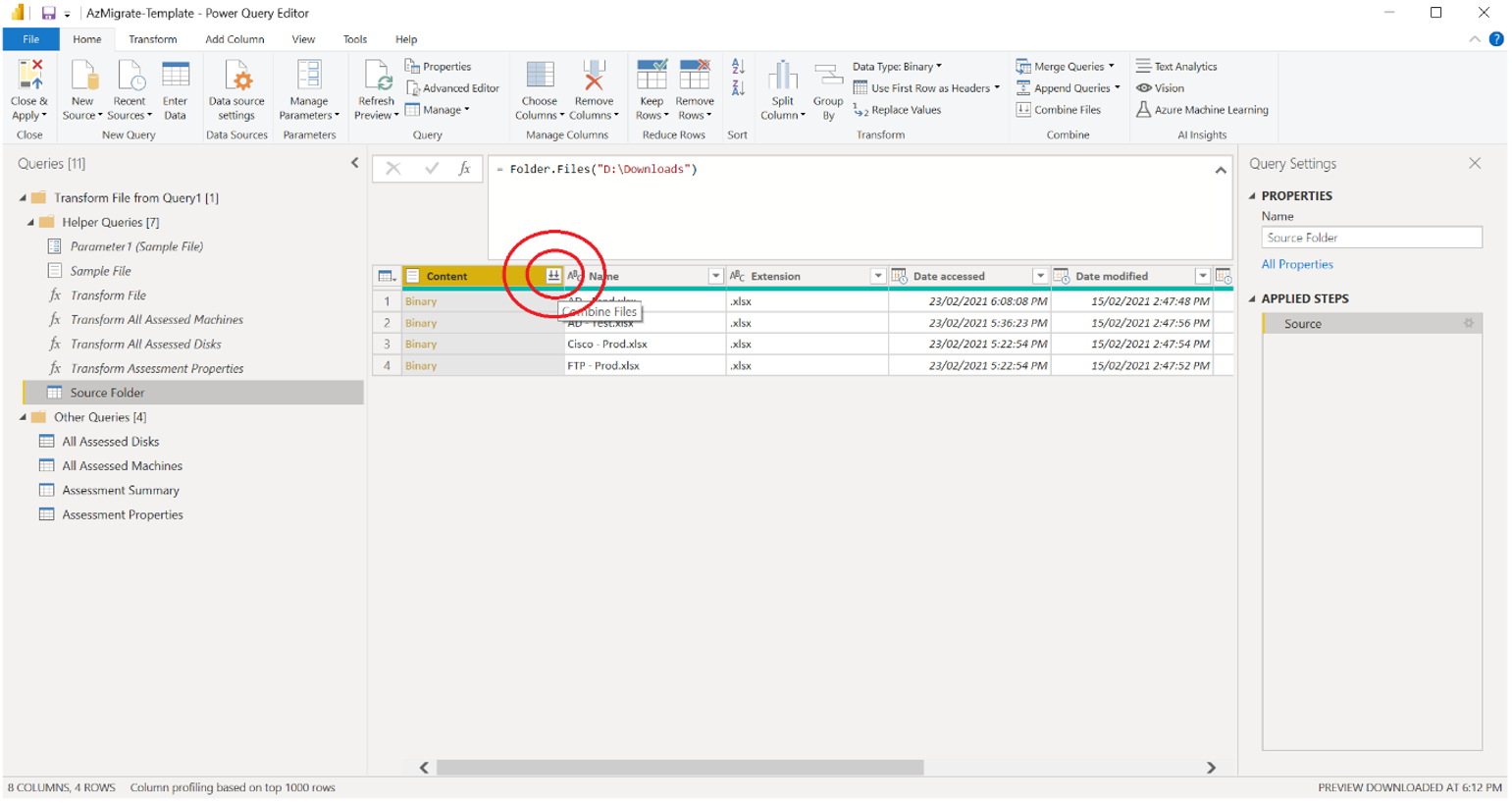The image size is (1512, 803).
Task: Switch to the Tools tab
Action: [x=355, y=39]
